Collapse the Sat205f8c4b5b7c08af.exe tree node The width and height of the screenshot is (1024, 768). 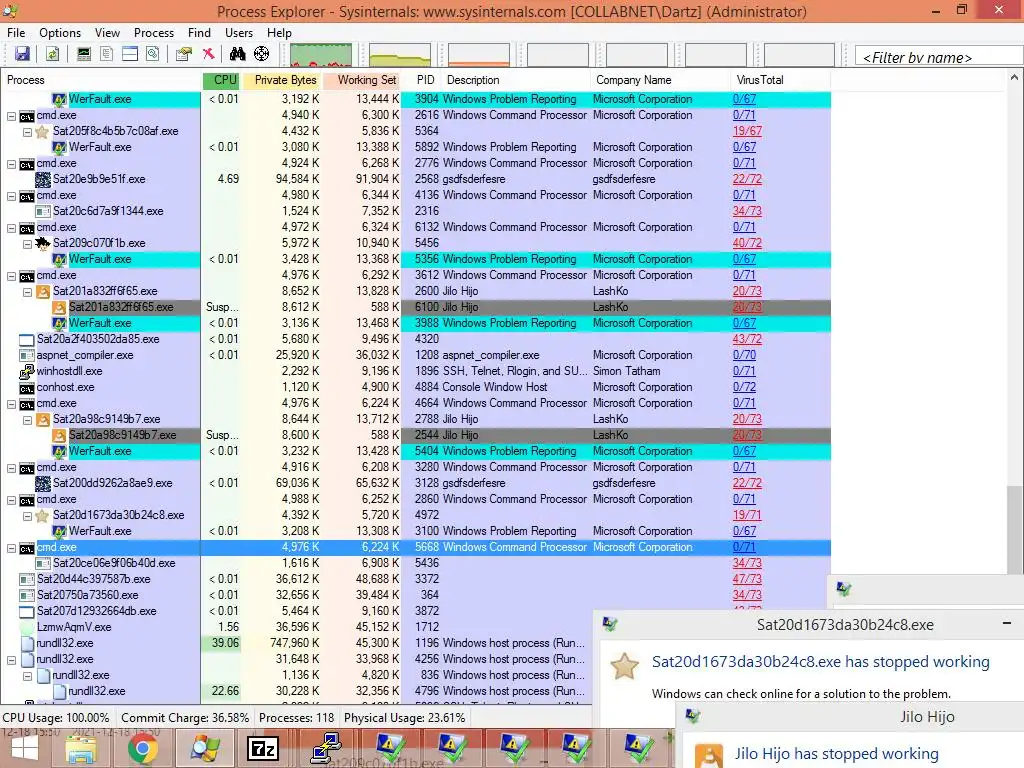(27, 132)
